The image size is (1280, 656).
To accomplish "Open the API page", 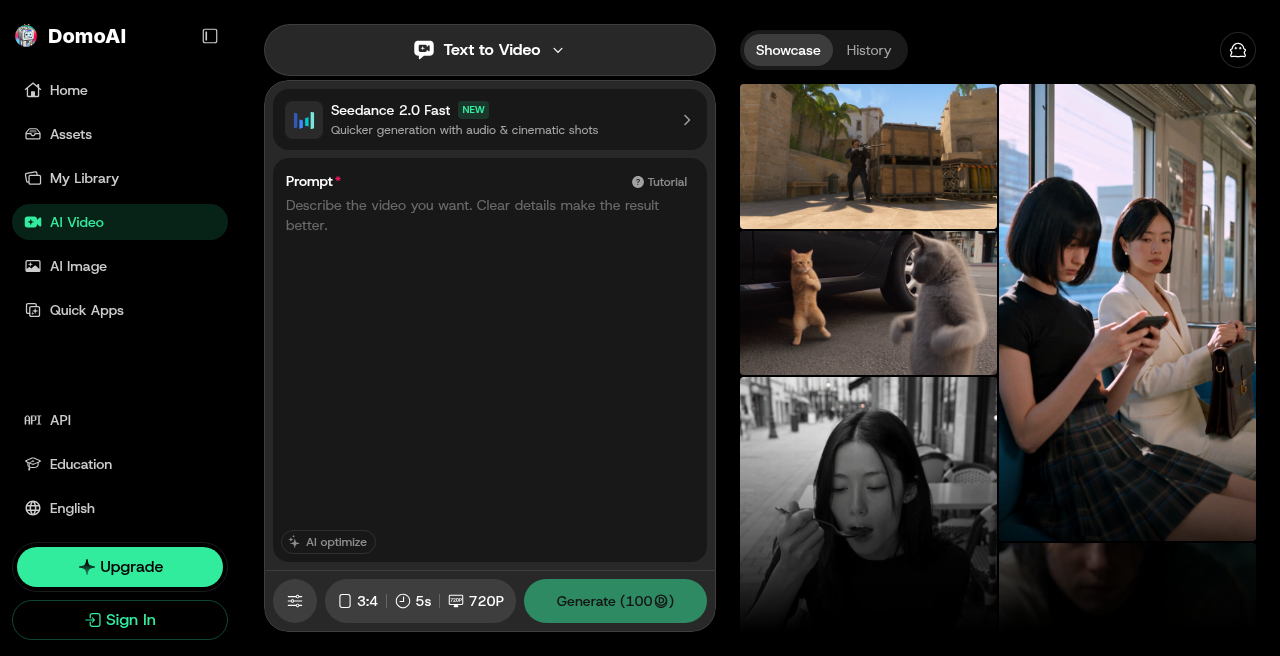I will click(120, 420).
